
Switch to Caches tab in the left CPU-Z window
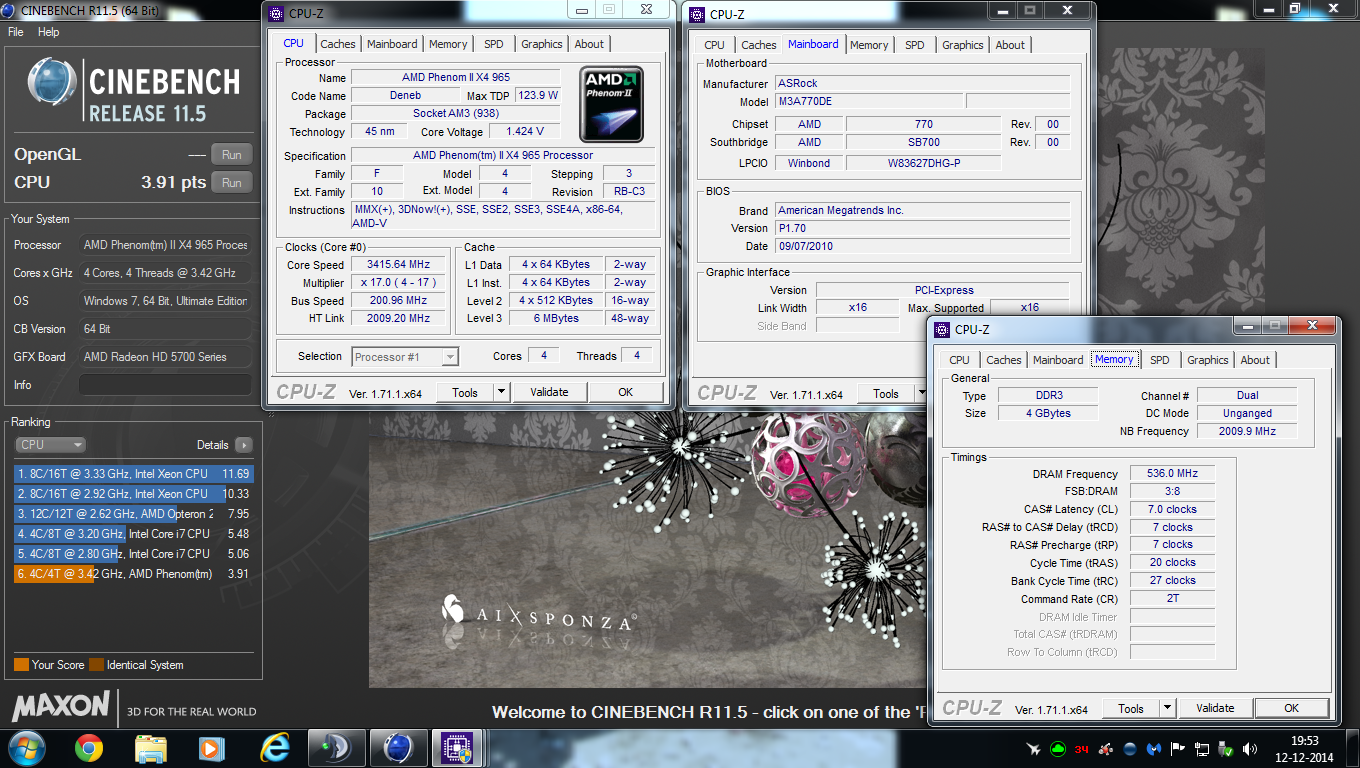pos(338,44)
